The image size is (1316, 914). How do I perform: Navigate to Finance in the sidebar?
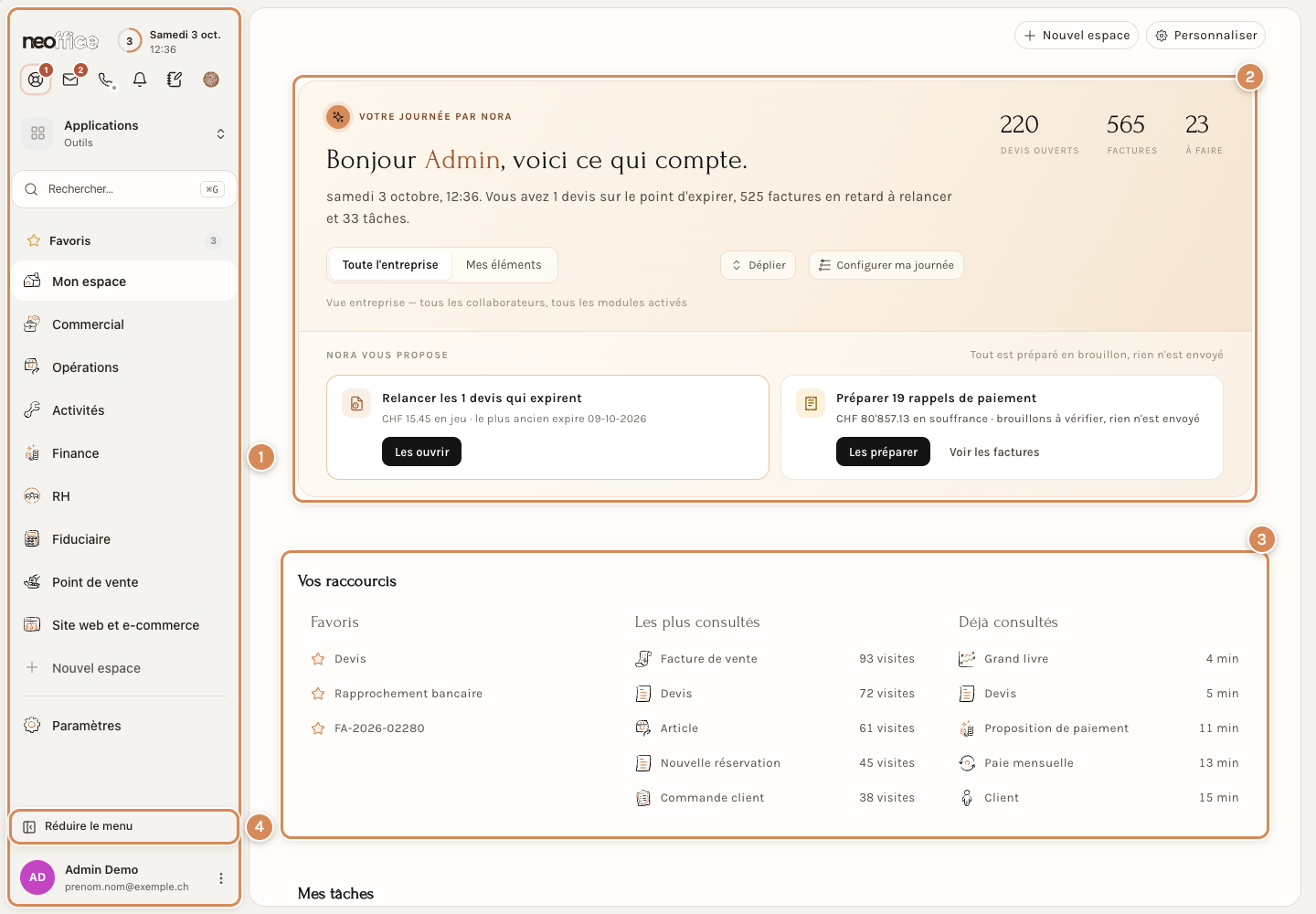[124, 453]
